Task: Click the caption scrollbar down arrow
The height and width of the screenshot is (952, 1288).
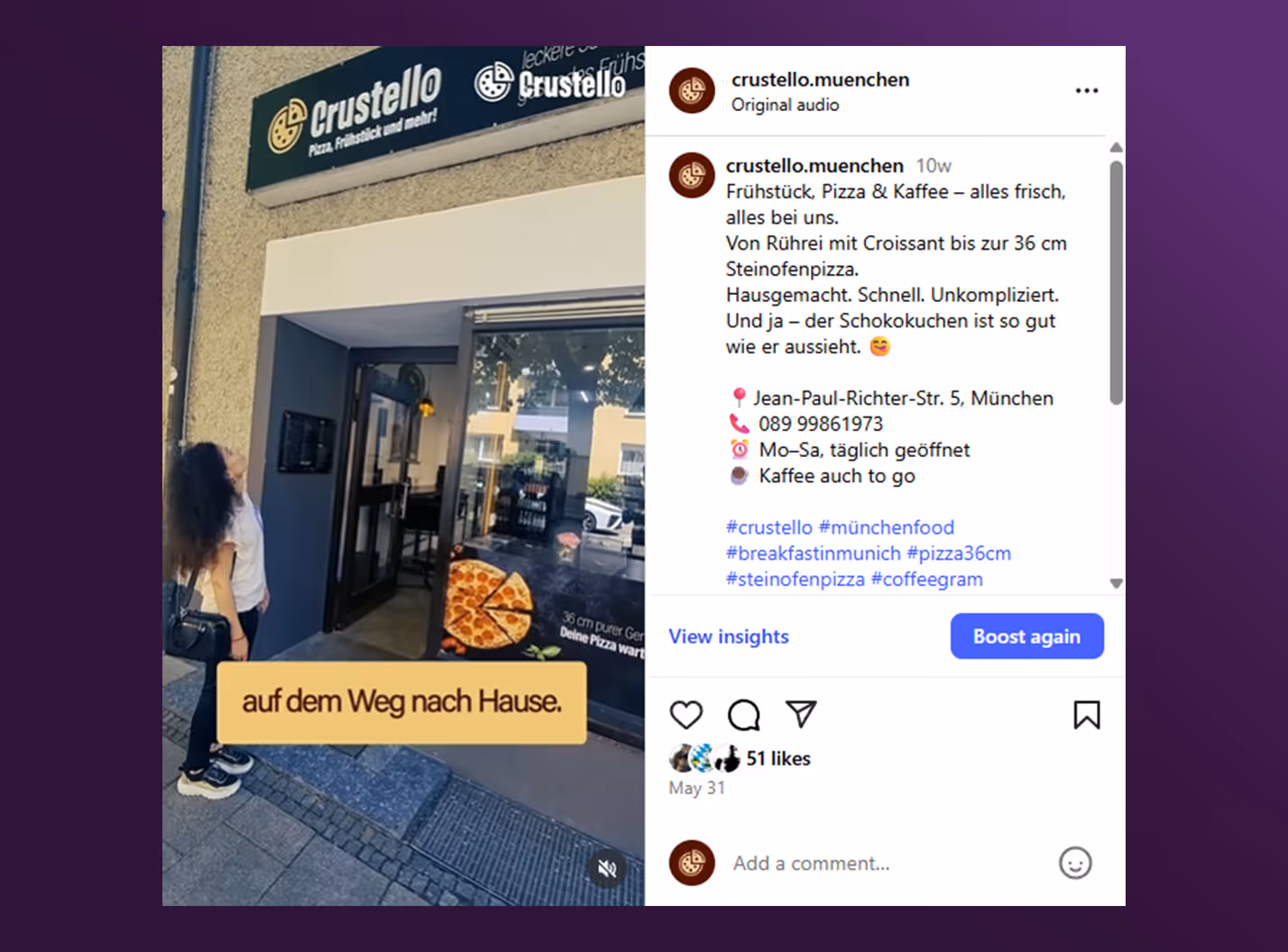Action: click(1116, 583)
